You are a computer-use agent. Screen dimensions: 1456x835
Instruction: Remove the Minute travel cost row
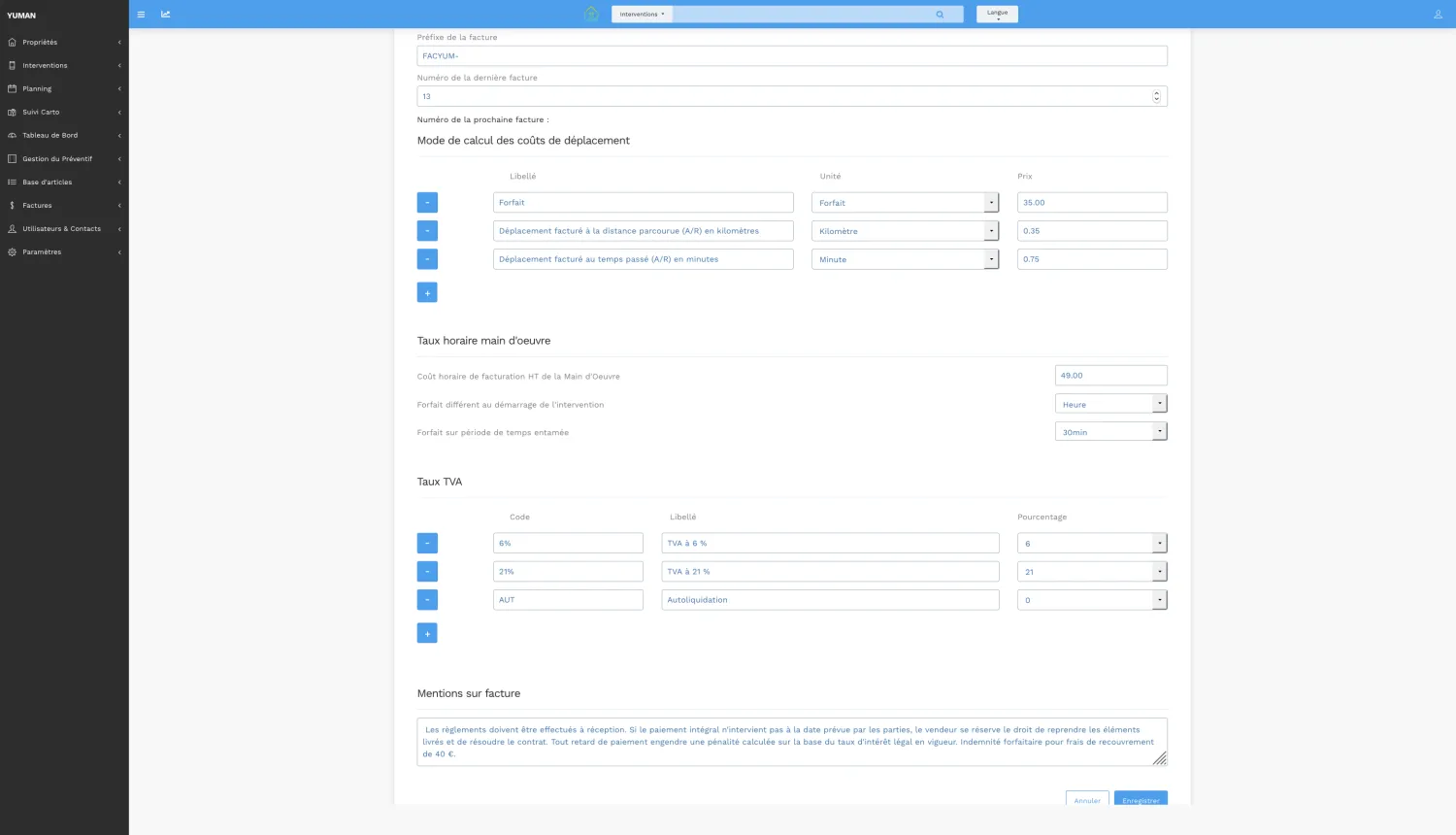pos(427,259)
